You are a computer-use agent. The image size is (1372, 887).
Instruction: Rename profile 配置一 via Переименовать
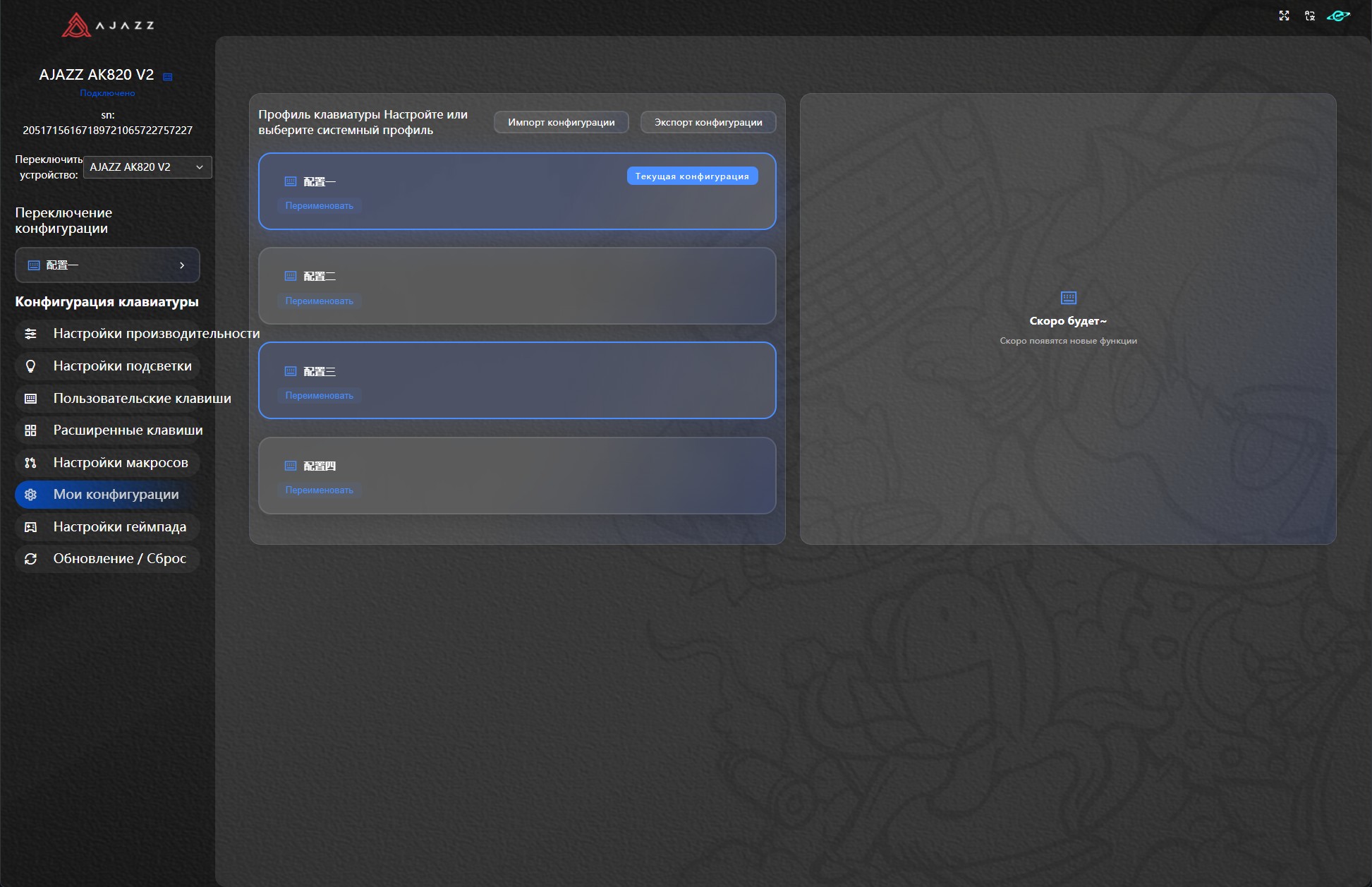(x=320, y=206)
